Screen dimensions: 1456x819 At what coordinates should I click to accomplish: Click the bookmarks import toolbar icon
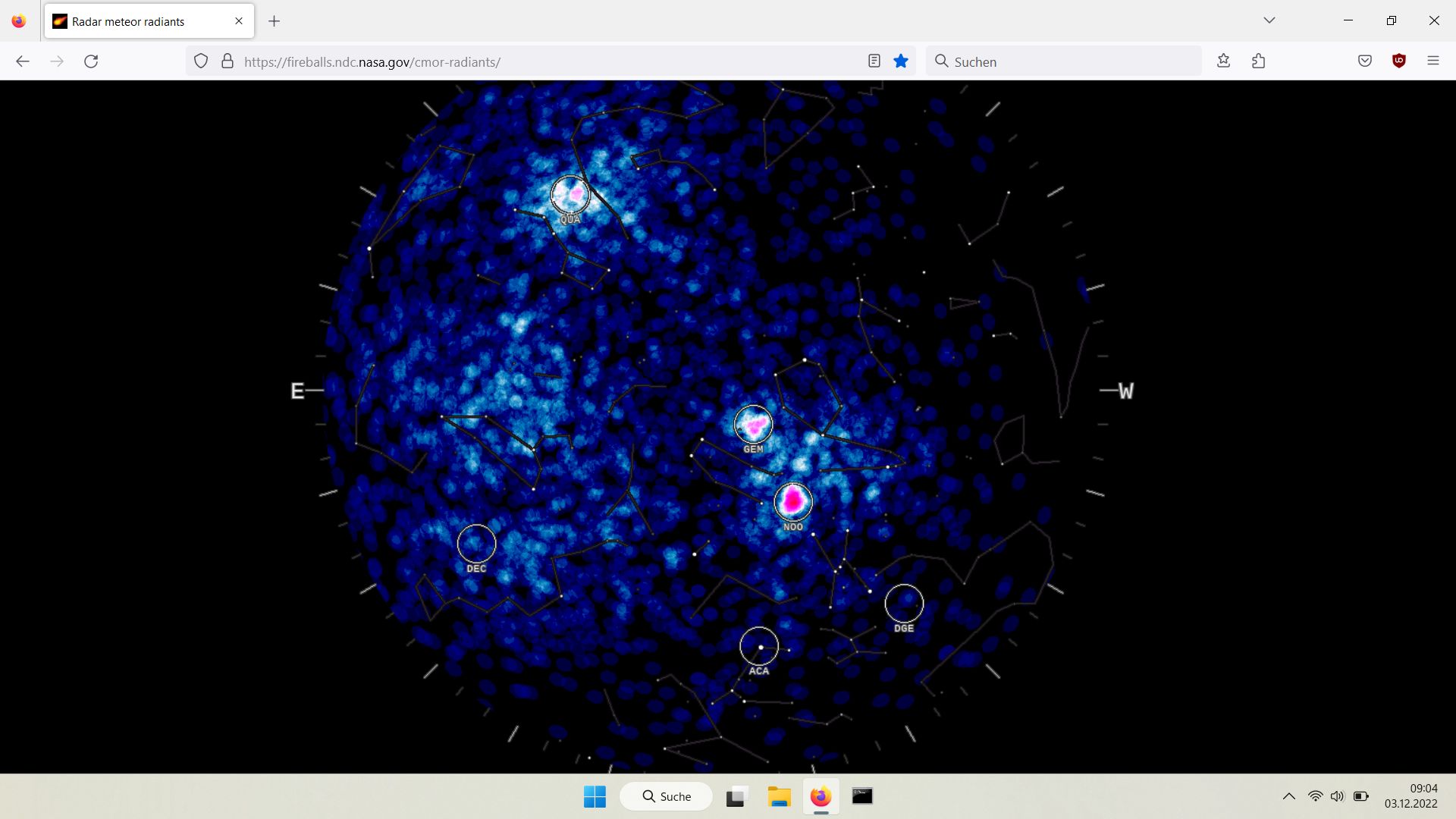coord(1223,61)
